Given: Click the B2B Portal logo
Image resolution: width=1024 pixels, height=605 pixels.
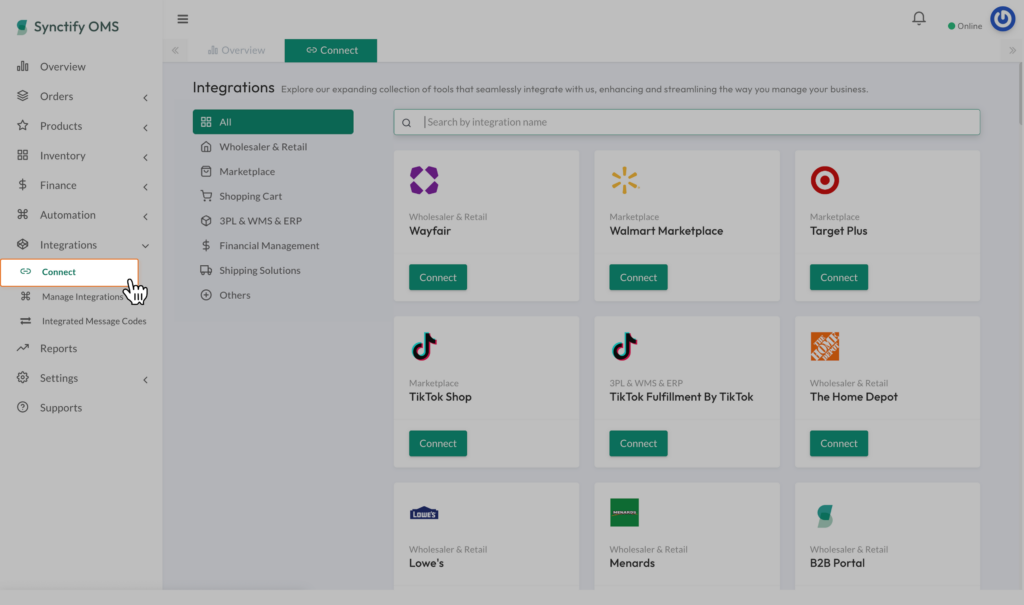Looking at the screenshot, I should (x=825, y=515).
